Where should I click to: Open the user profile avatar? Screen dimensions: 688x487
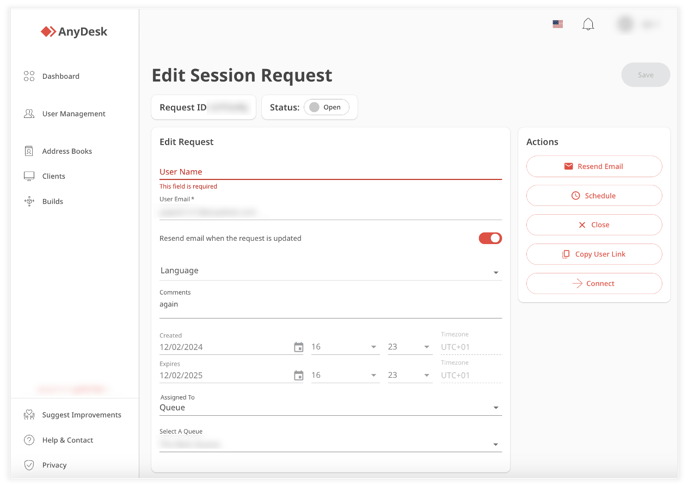625,24
